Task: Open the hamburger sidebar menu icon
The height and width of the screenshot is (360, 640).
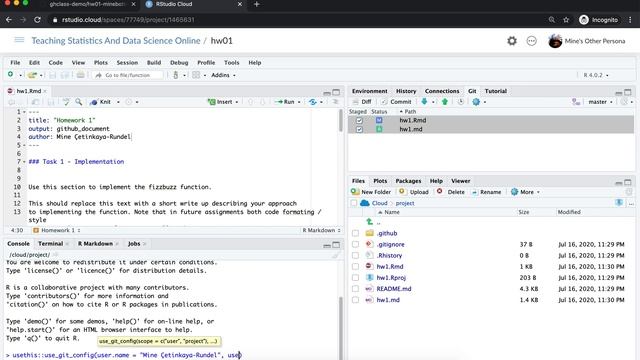Action: 19,40
